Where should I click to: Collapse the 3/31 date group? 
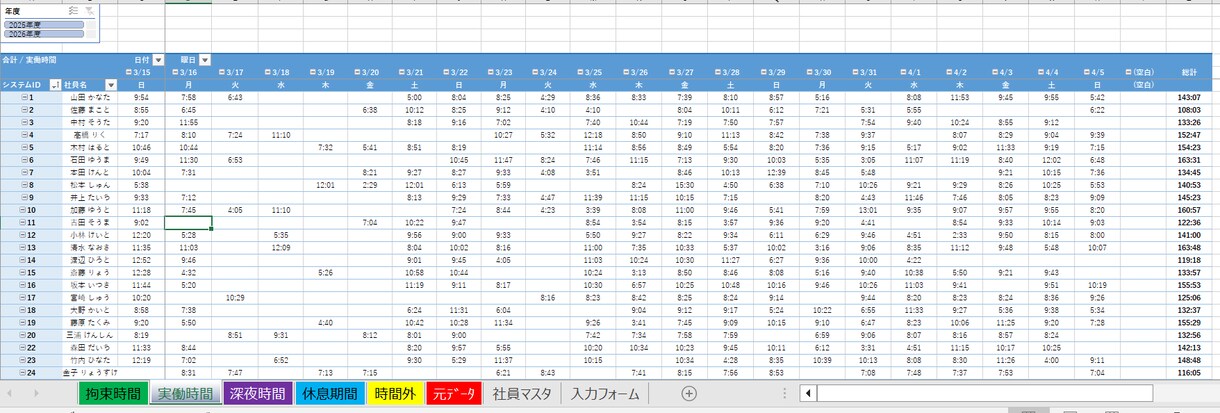(856, 73)
